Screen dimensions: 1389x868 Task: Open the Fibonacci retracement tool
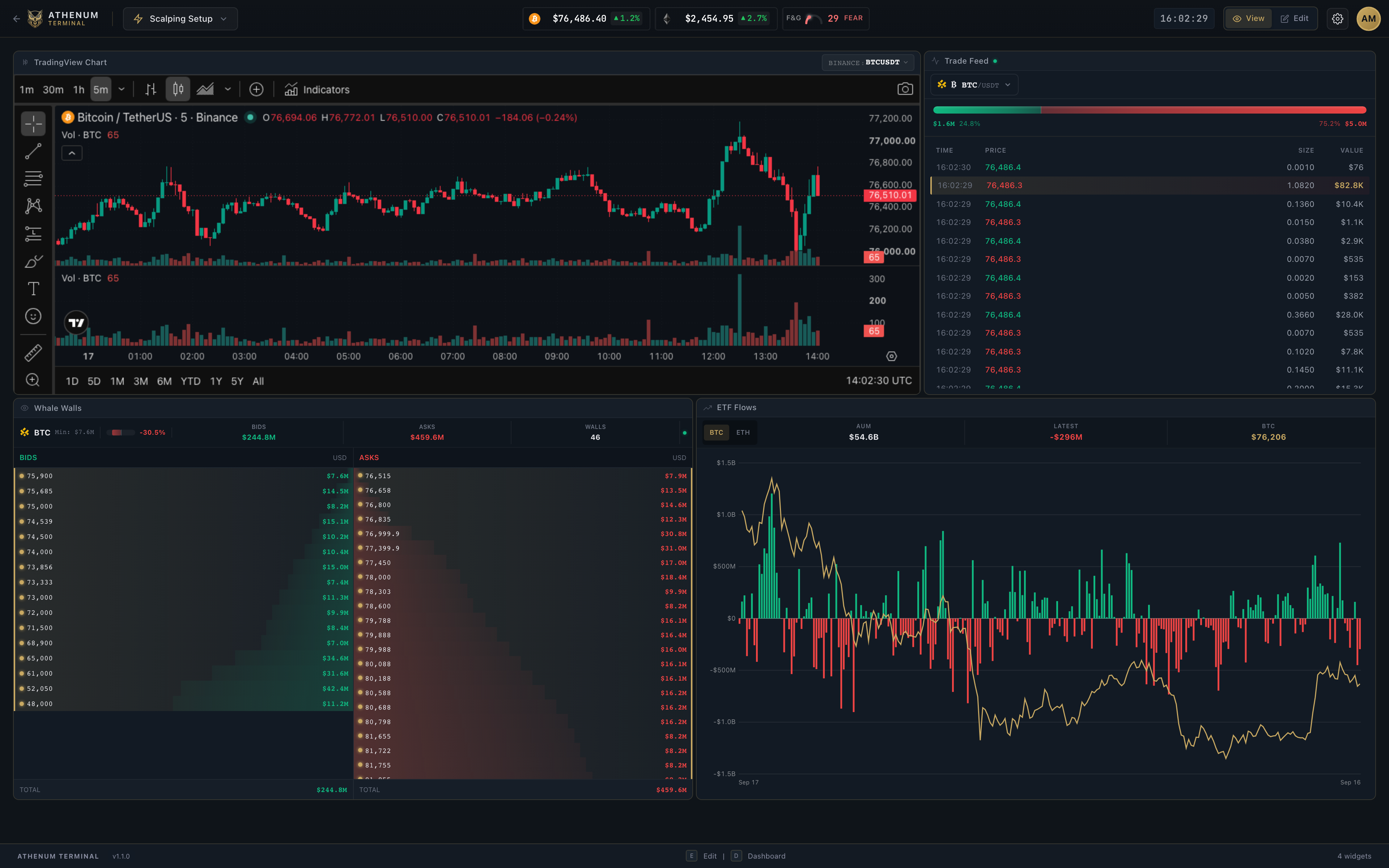coord(33,179)
